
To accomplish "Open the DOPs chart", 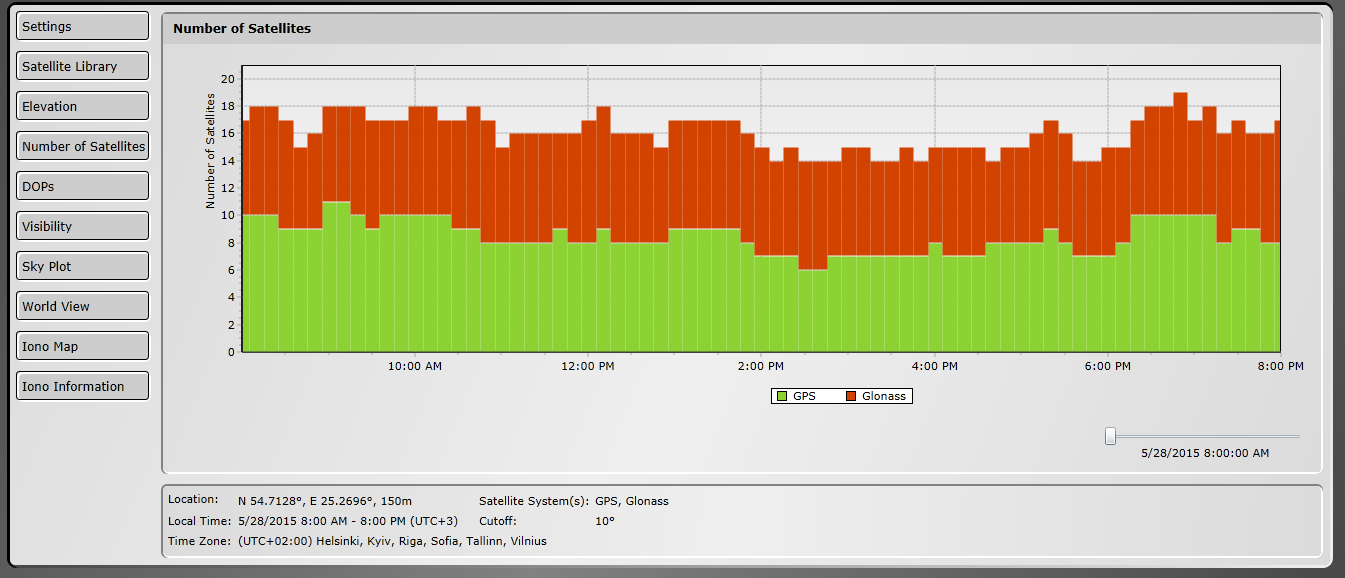I will pos(83,186).
